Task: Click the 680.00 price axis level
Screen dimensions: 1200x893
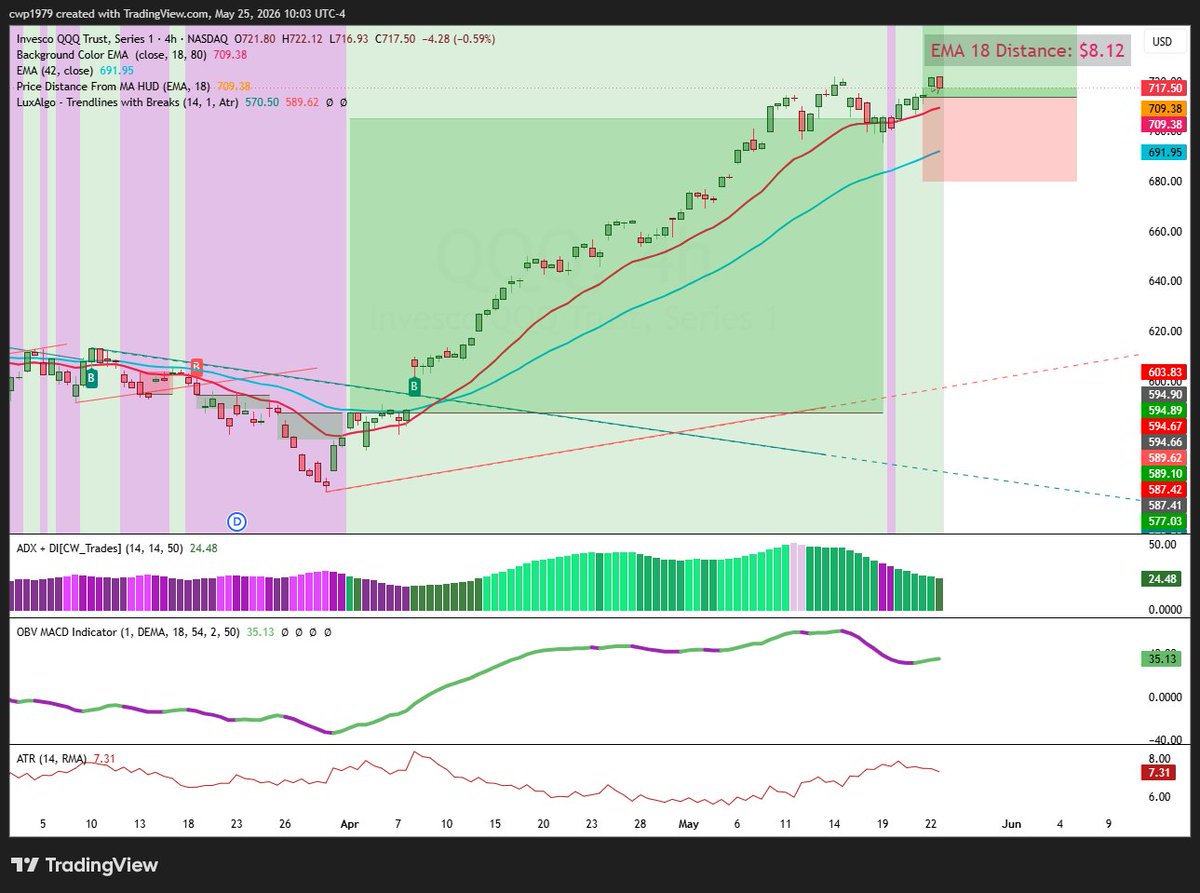Action: pyautogui.click(x=1163, y=181)
